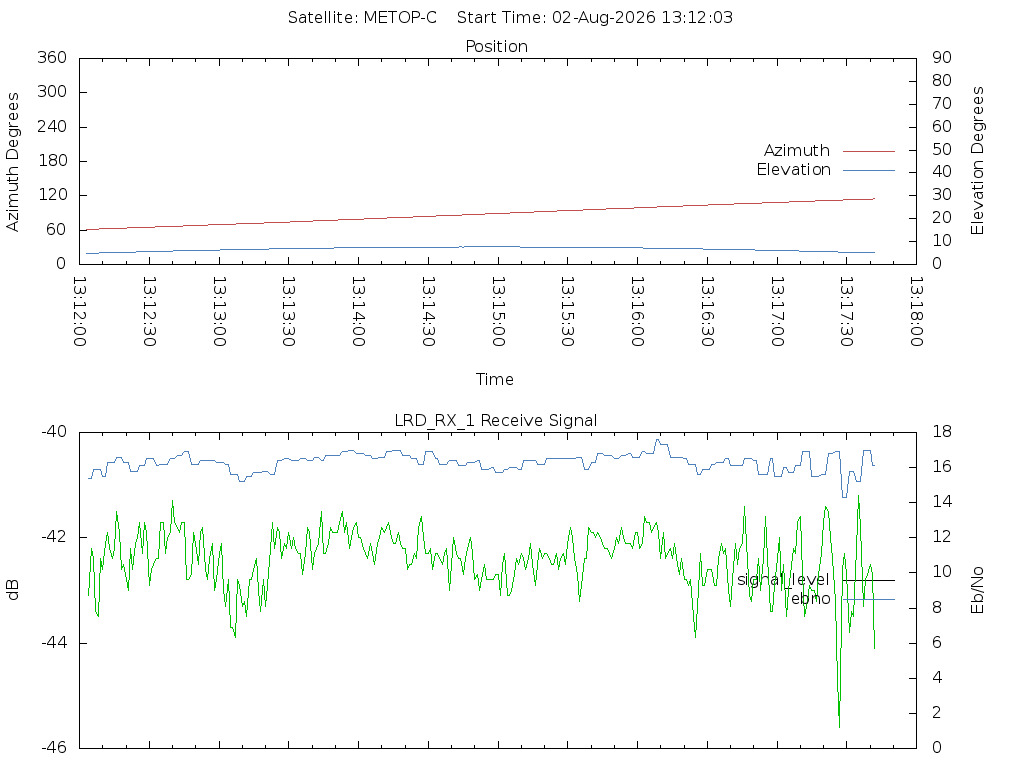This screenshot has width=1024, height=768.
Task: Click the 13:18:00 time tick label
Action: [x=916, y=312]
